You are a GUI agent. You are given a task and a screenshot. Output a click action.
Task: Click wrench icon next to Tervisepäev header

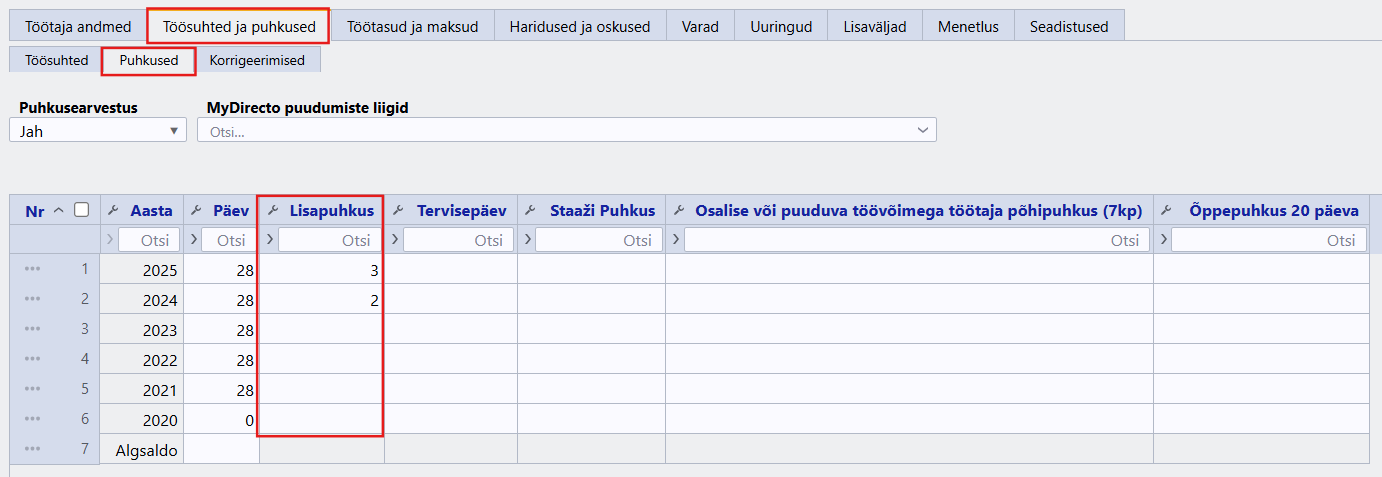(398, 210)
